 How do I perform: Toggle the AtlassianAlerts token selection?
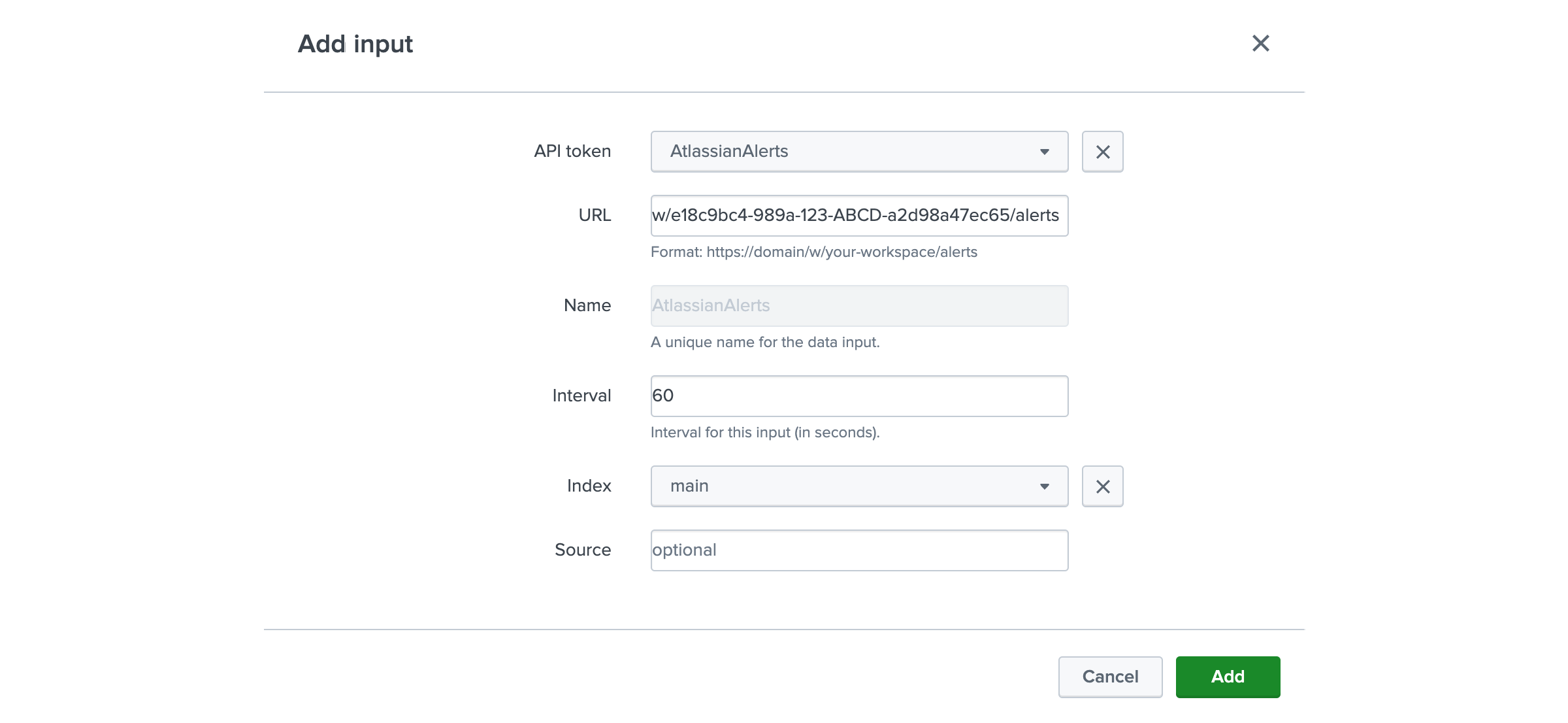[x=1043, y=151]
